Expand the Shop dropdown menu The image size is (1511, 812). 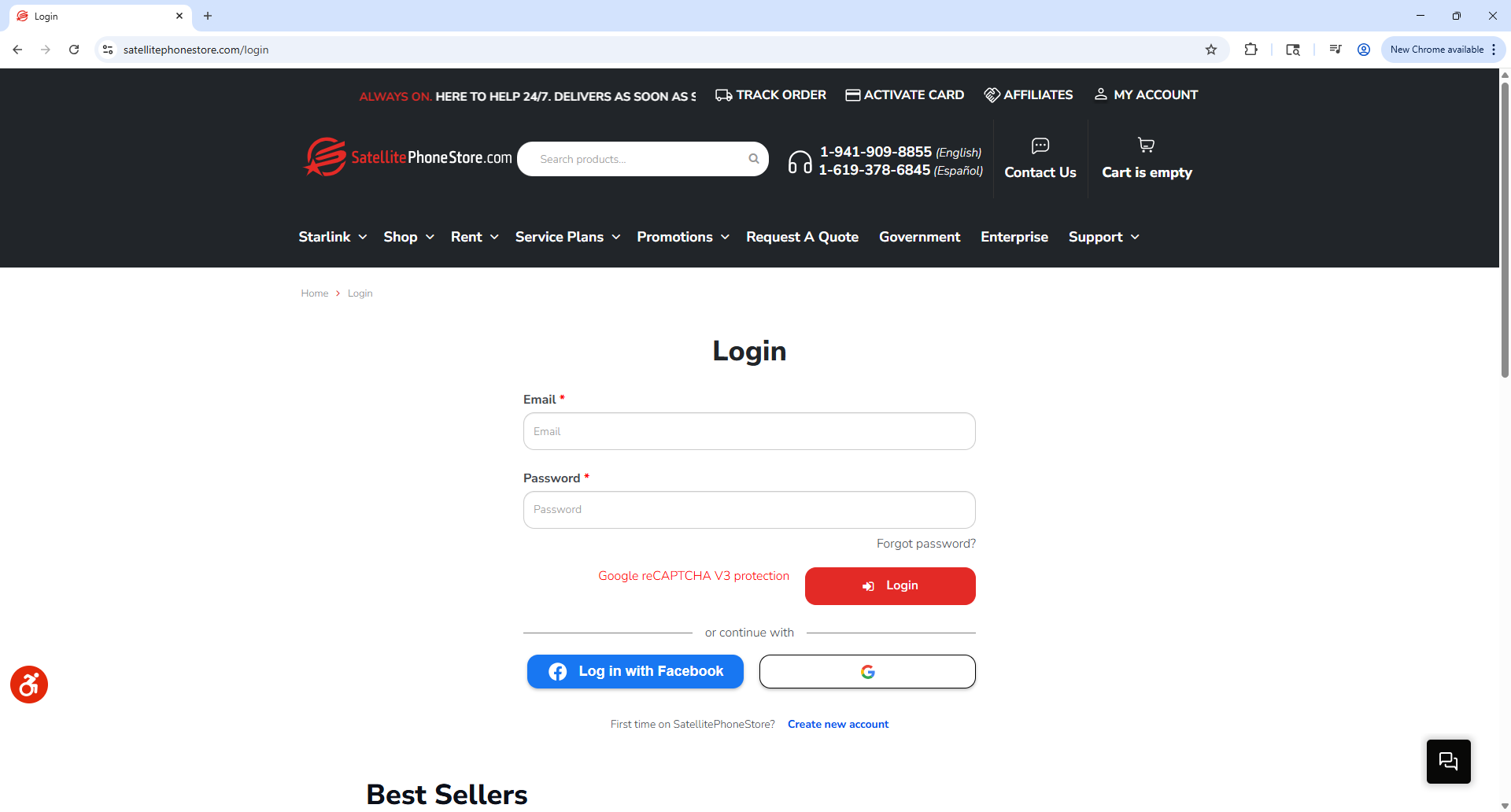(x=409, y=237)
